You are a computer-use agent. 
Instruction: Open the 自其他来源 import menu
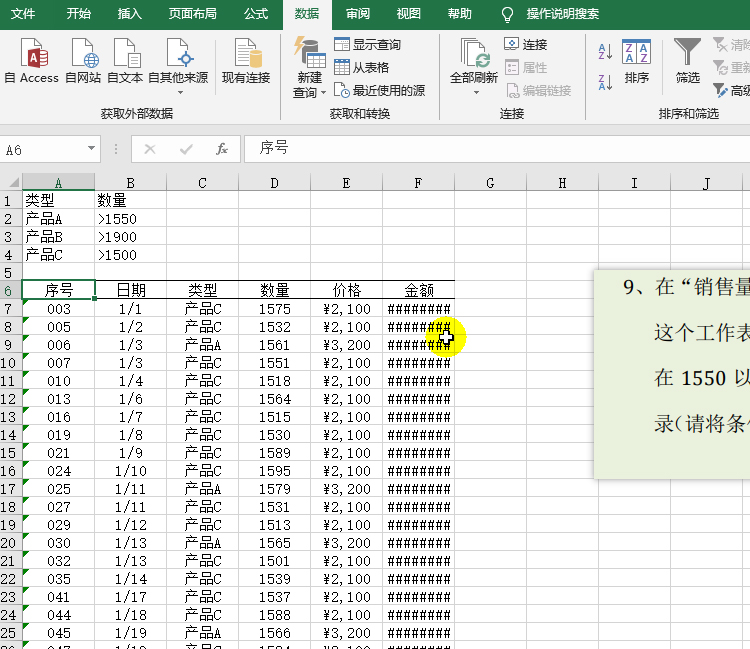click(178, 66)
